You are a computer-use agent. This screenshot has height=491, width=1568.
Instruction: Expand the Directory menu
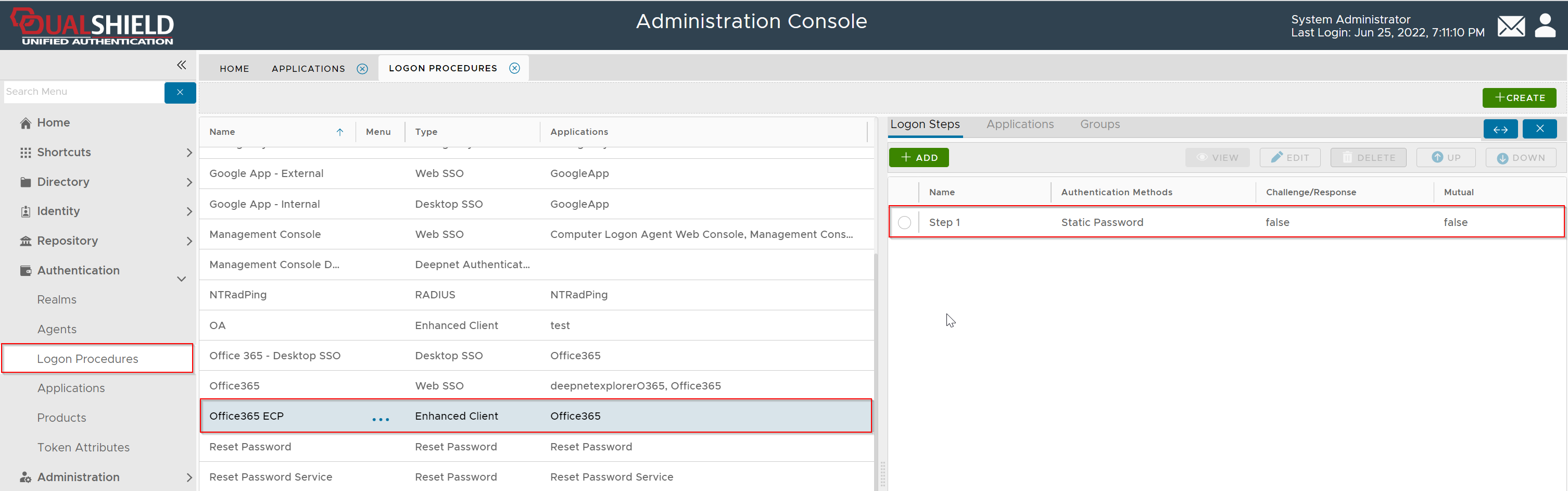pos(188,182)
